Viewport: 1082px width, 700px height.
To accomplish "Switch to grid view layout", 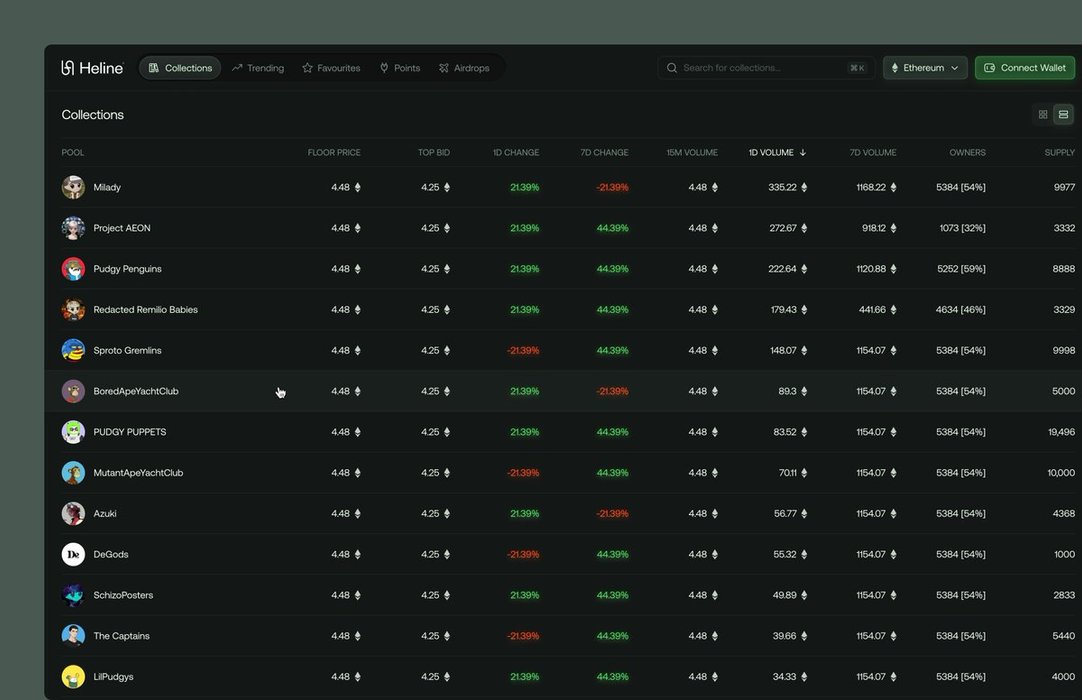I will coord(1043,115).
